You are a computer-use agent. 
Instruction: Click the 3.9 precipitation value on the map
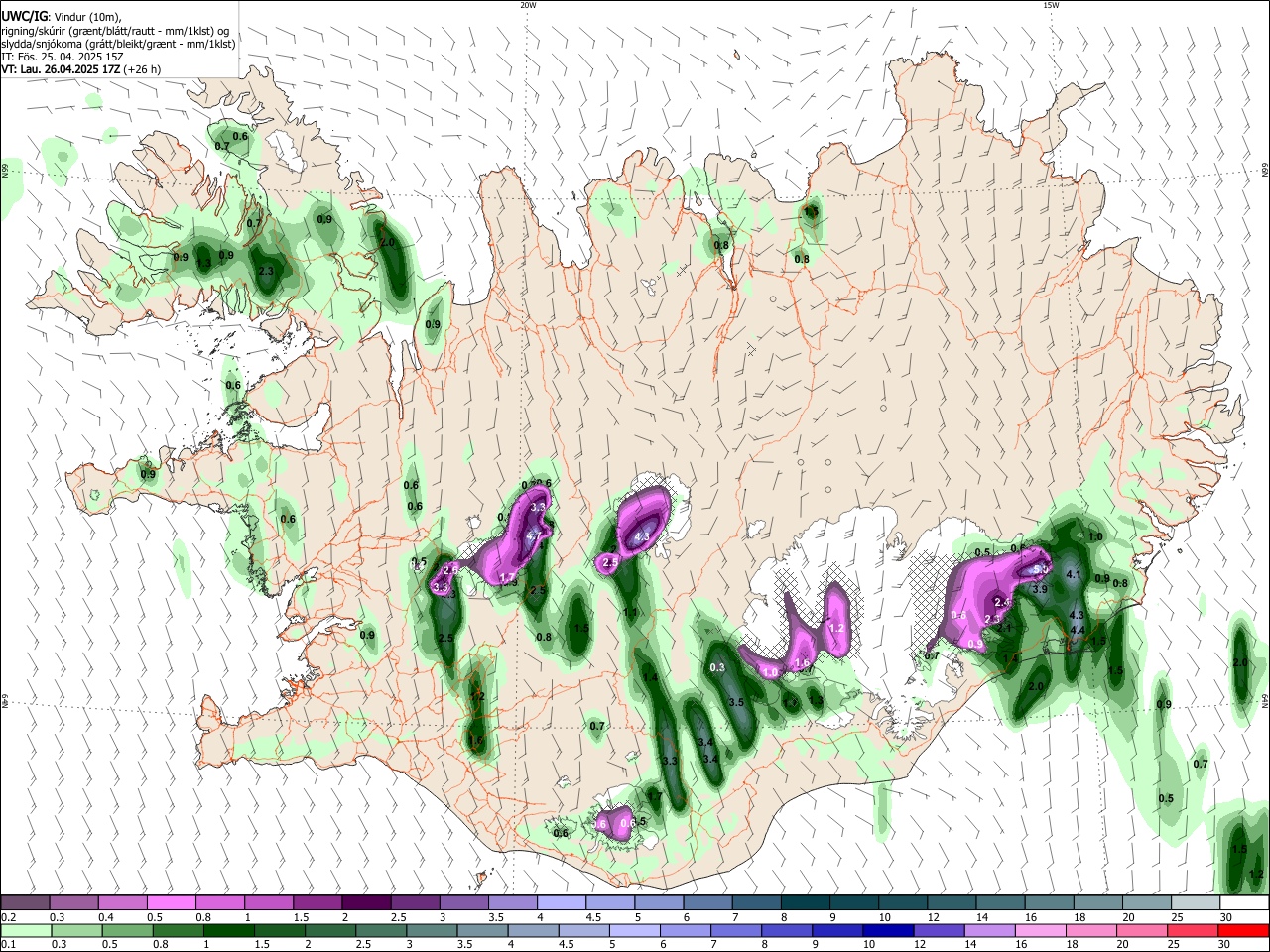(x=1040, y=589)
